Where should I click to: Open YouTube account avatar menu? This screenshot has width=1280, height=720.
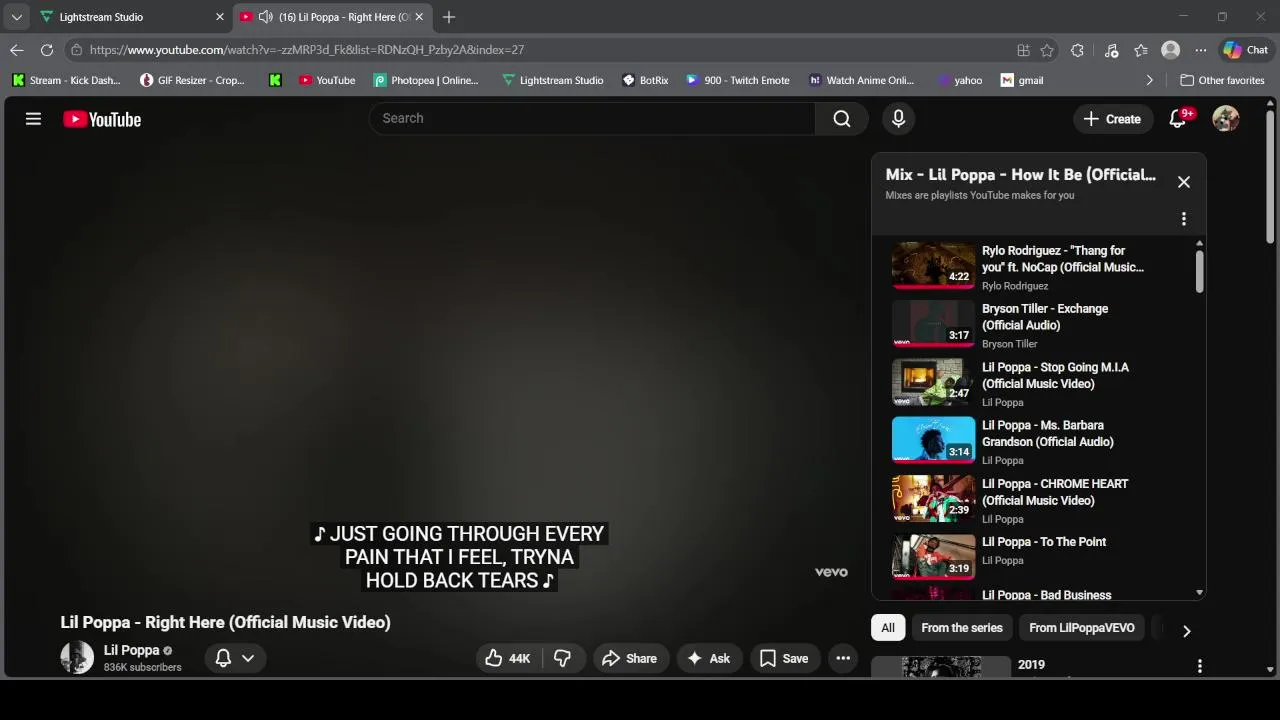click(1226, 118)
